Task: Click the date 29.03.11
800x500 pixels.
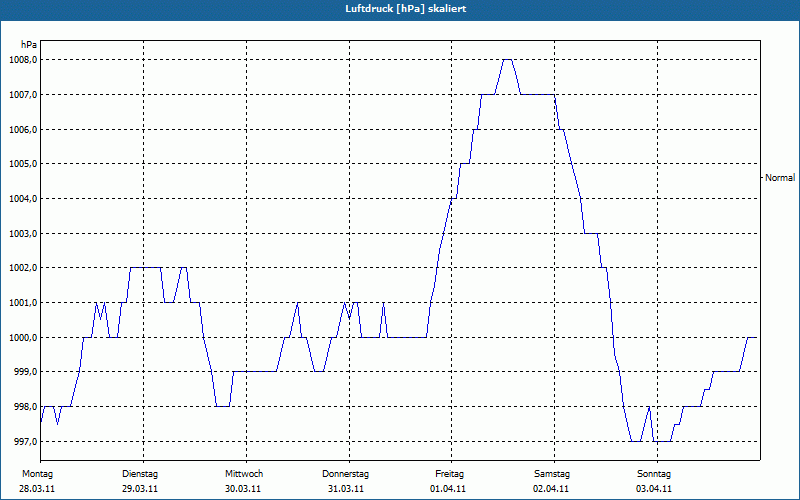Action: point(140,489)
